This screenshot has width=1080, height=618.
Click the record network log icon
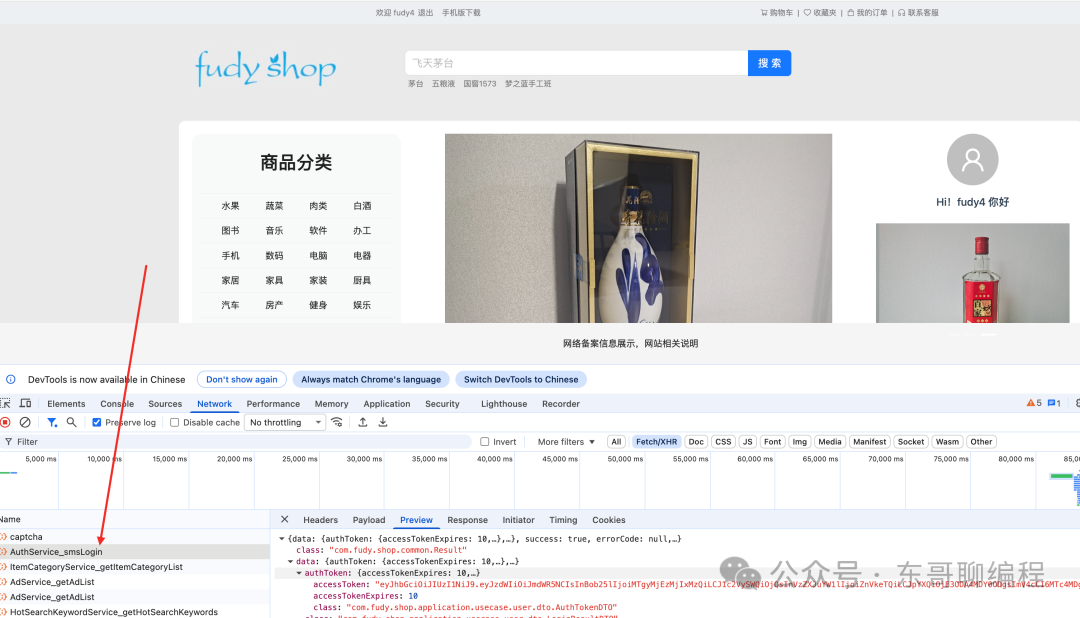click(5, 422)
